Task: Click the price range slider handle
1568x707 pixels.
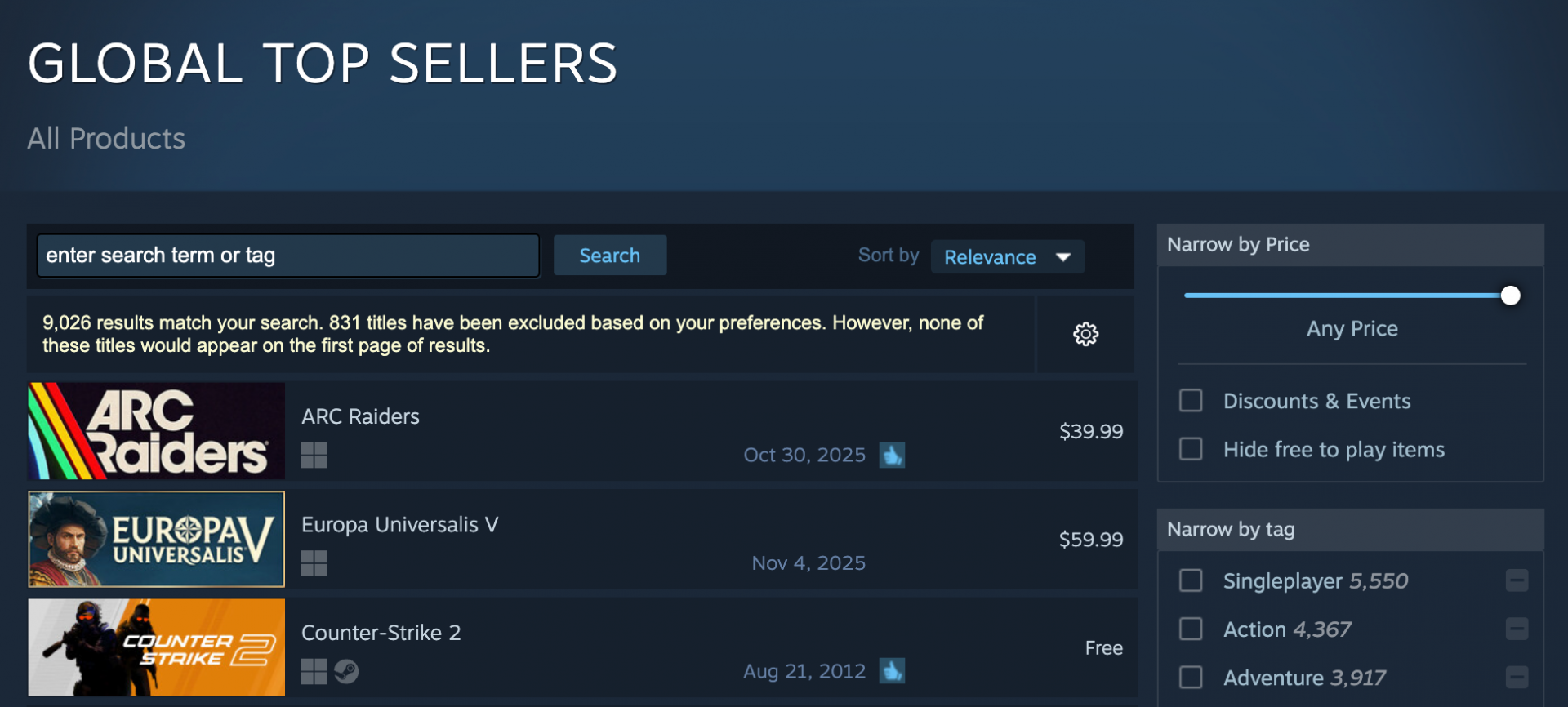Action: tap(1510, 296)
